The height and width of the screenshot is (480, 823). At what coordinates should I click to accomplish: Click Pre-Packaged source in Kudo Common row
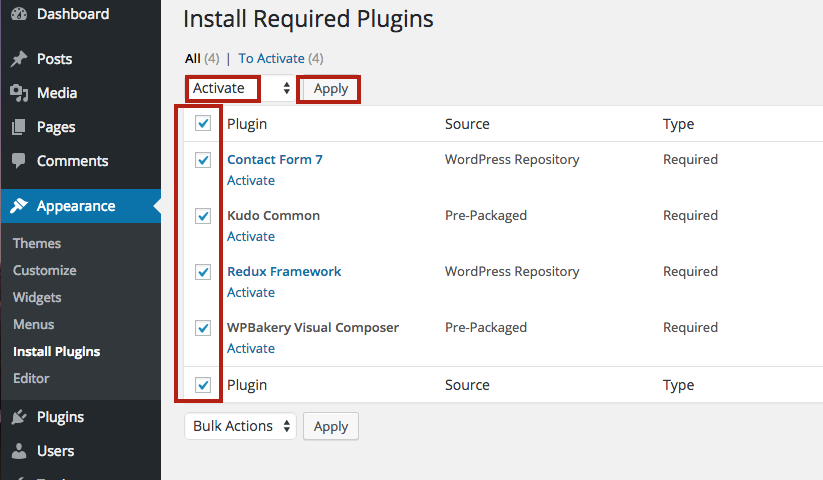tap(486, 216)
